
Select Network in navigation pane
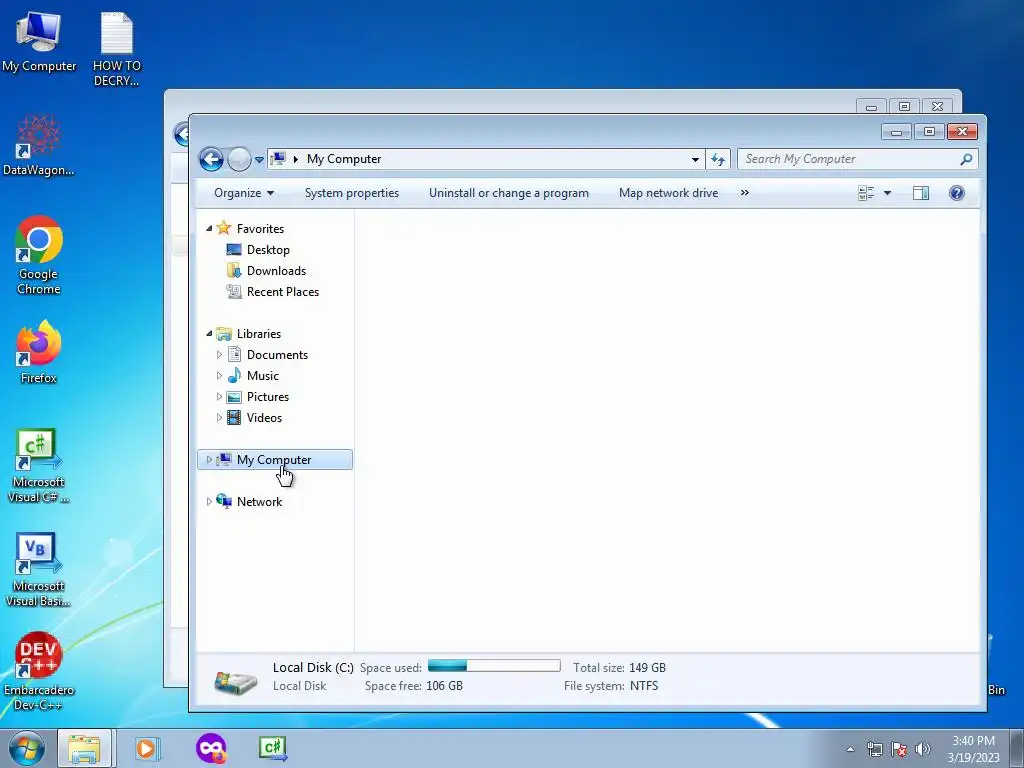click(259, 502)
